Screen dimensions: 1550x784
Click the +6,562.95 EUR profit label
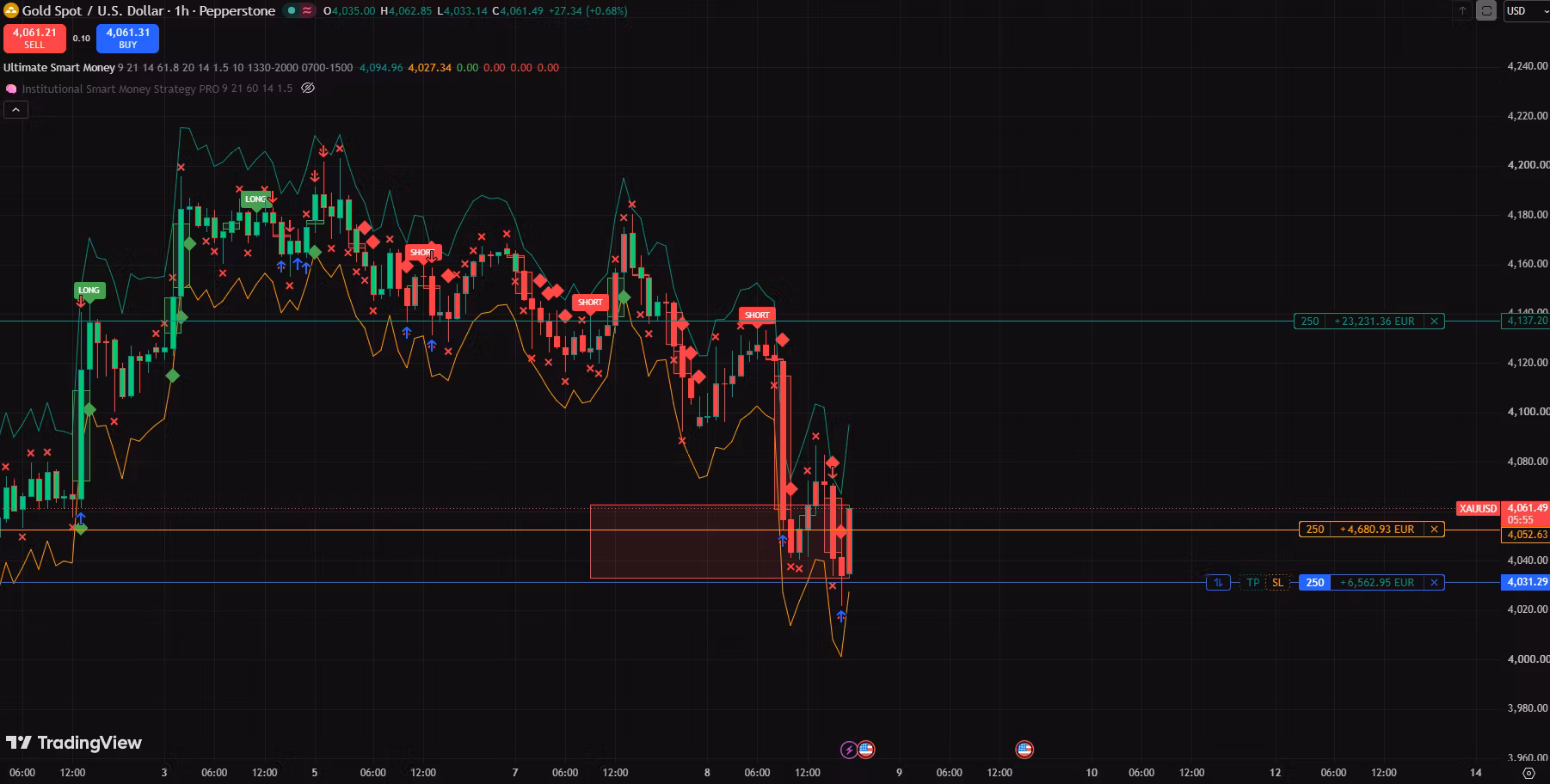click(1377, 583)
